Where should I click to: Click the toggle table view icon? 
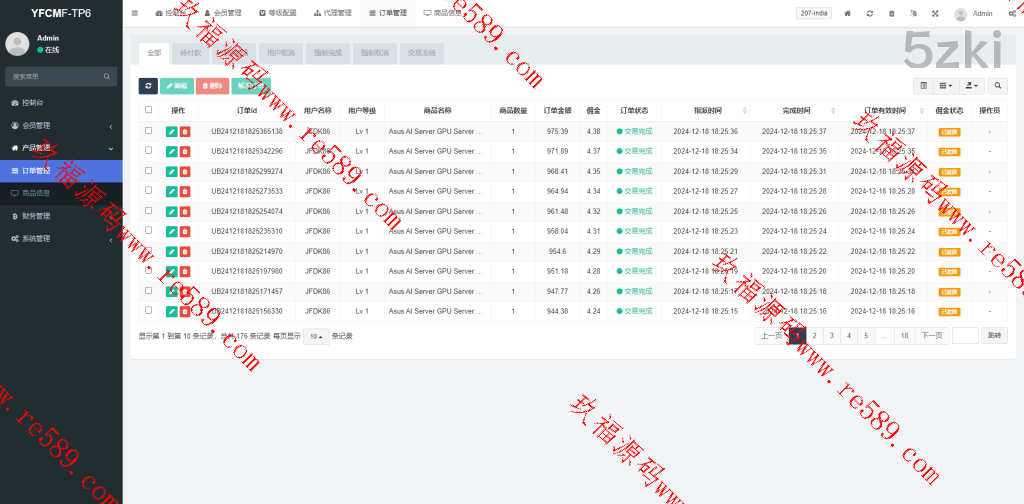click(923, 86)
